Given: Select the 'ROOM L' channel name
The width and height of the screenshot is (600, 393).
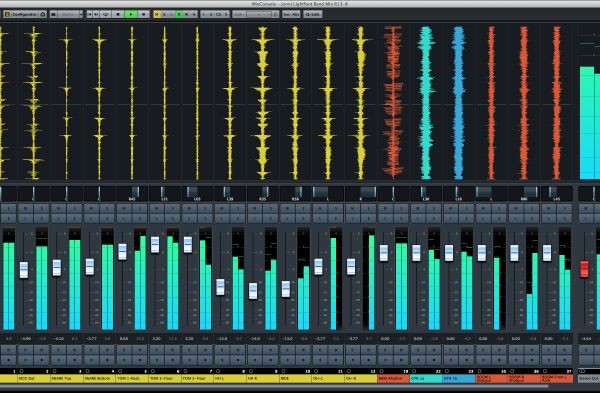Looking at the screenshot, I should click(491, 378).
